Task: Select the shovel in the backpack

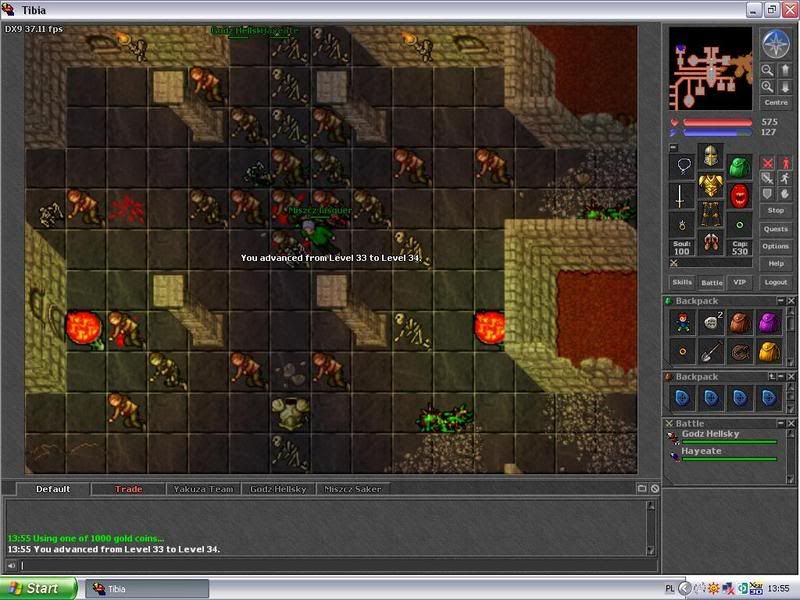Action: pyautogui.click(x=711, y=352)
